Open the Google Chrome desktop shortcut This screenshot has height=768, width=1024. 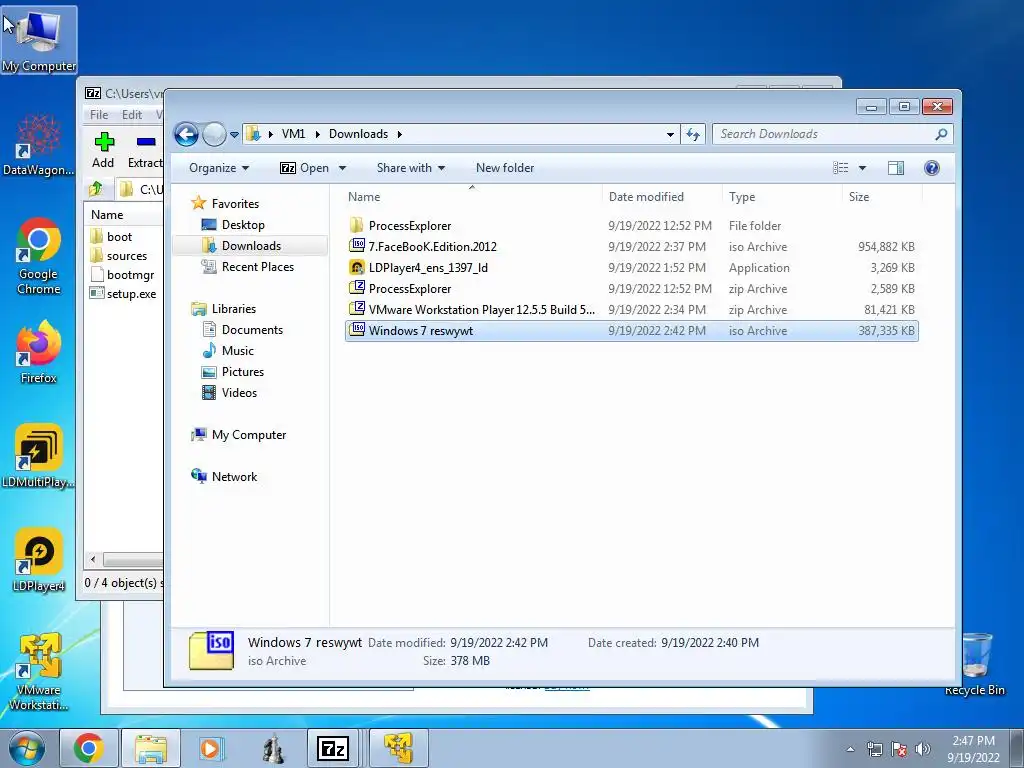click(x=39, y=256)
